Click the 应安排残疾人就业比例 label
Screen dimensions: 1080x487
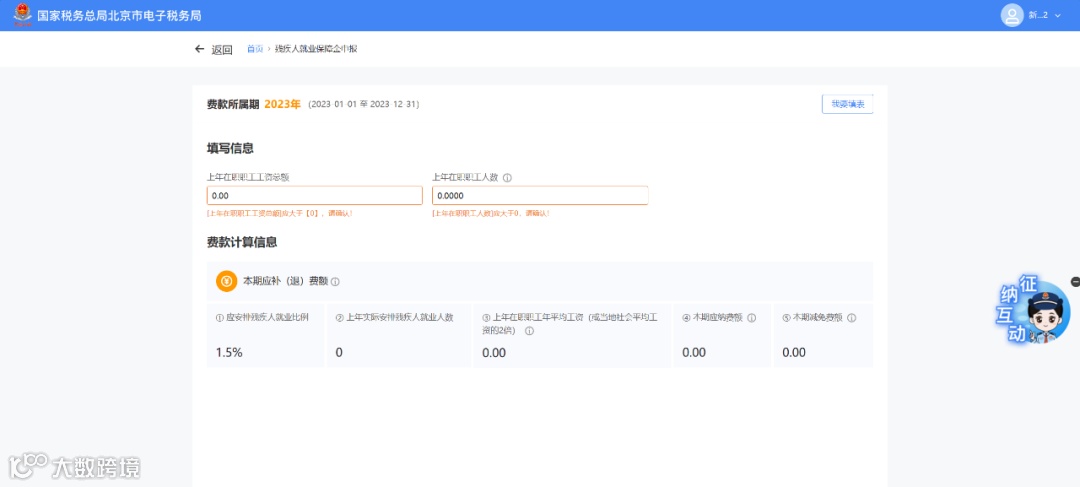click(267, 318)
